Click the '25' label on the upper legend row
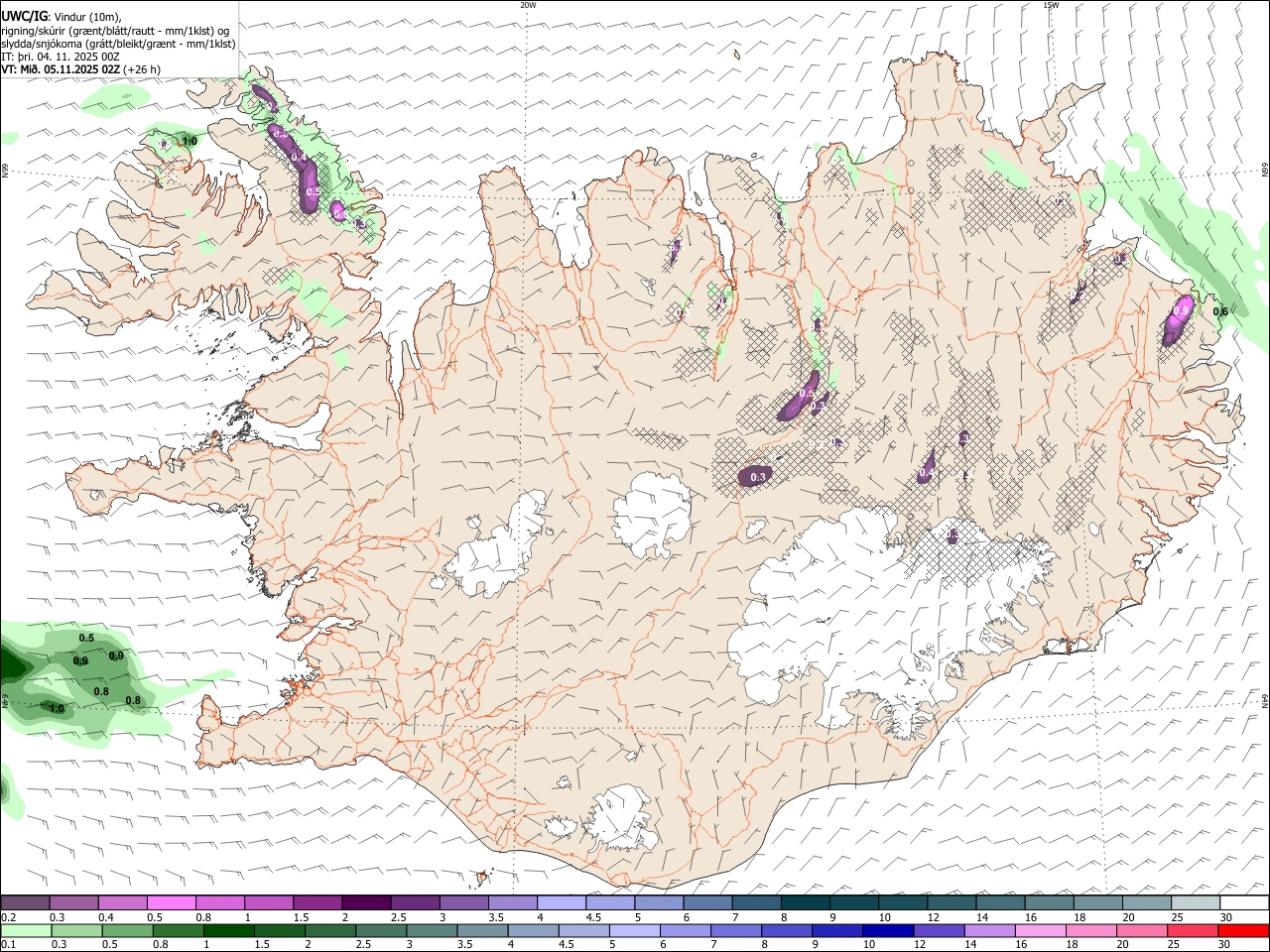 pos(1178,917)
